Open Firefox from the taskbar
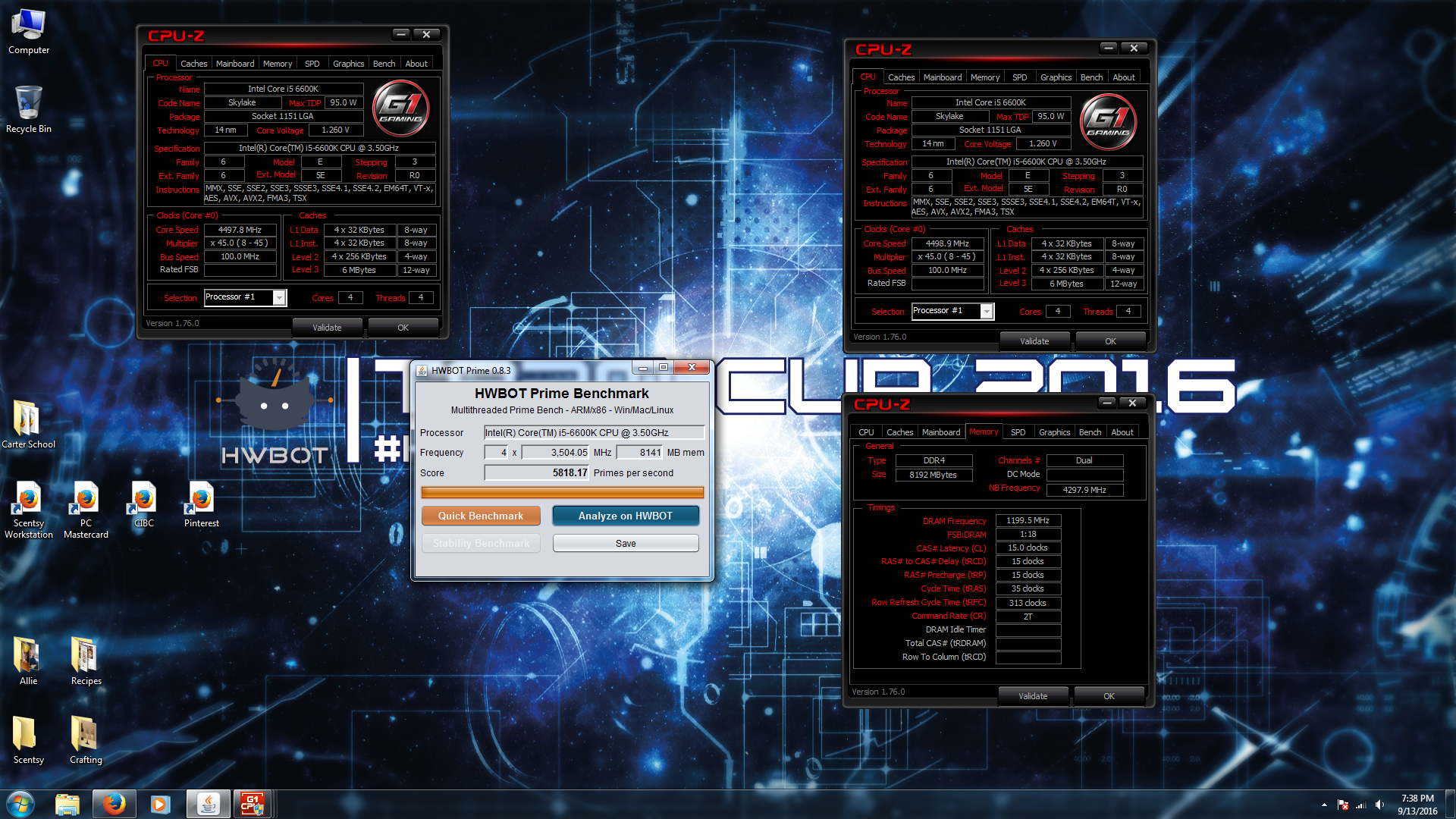 114,804
